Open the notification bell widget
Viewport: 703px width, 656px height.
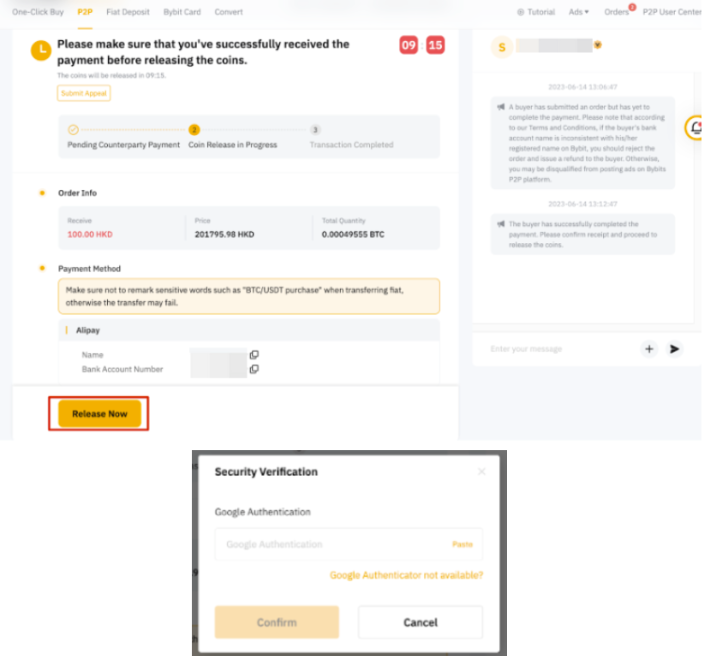(x=694, y=128)
